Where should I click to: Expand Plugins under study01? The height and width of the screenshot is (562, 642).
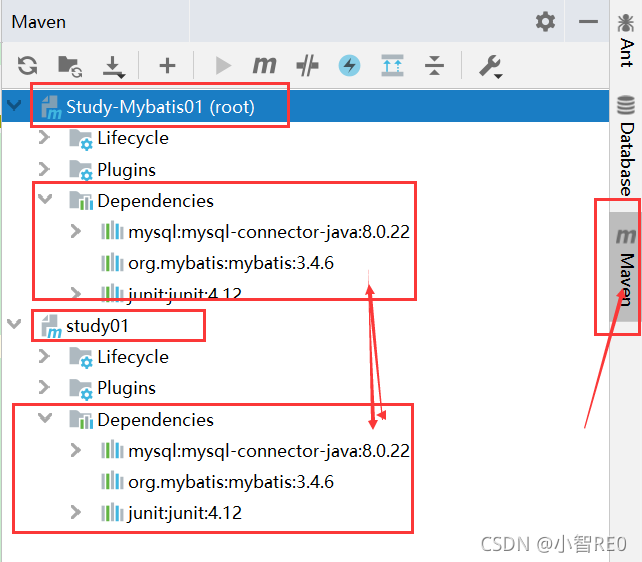pyautogui.click(x=44, y=387)
